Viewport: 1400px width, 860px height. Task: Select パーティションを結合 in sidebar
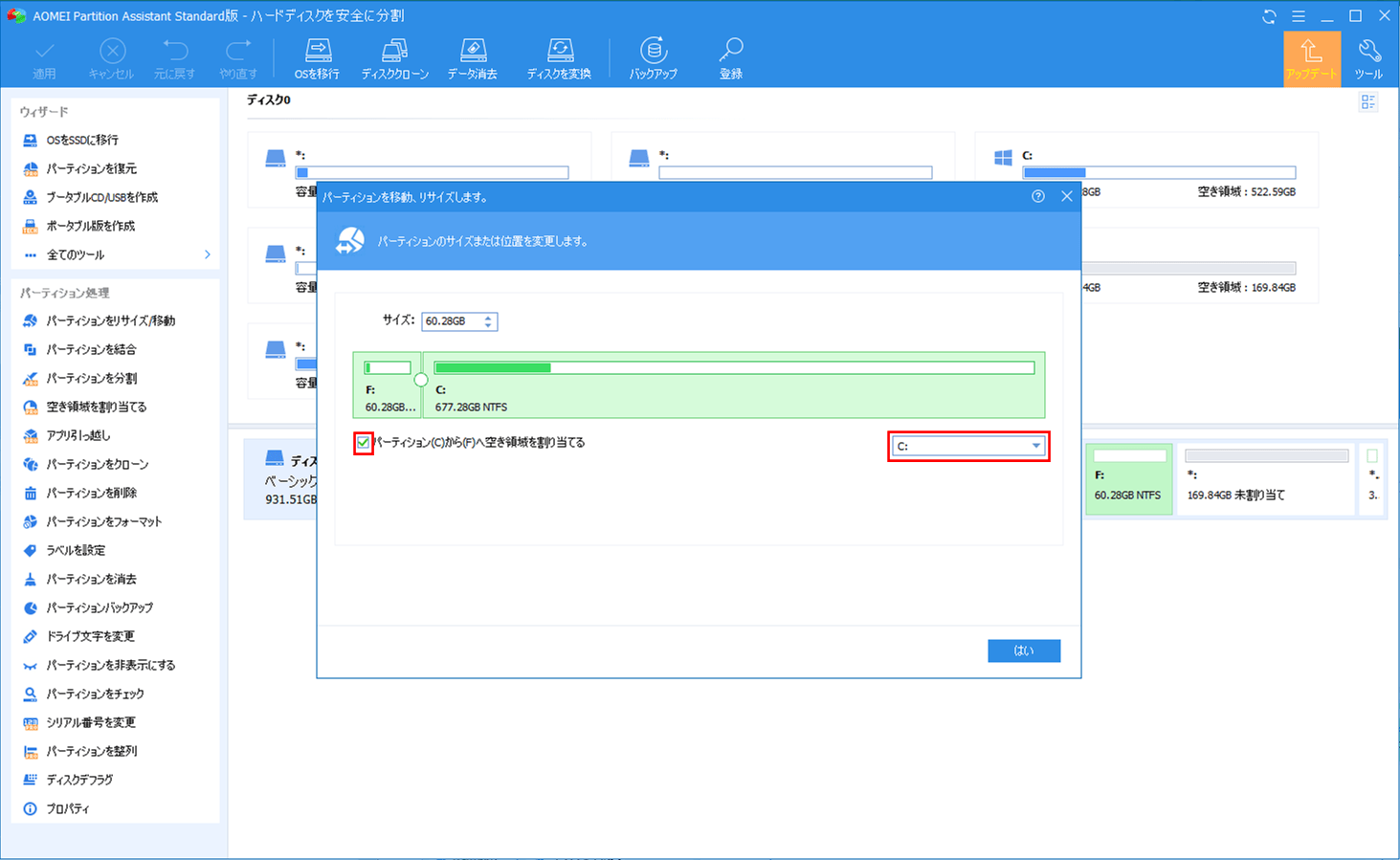[x=91, y=349]
